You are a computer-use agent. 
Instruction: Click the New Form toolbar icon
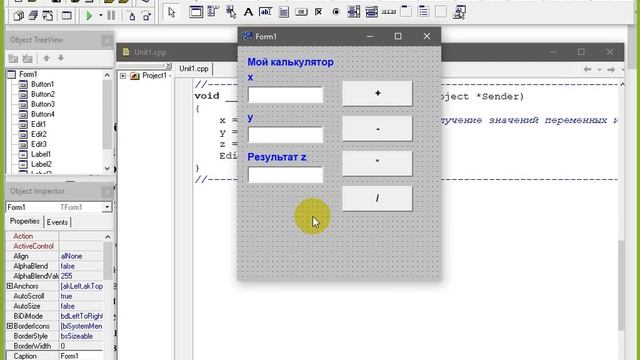(x=67, y=16)
